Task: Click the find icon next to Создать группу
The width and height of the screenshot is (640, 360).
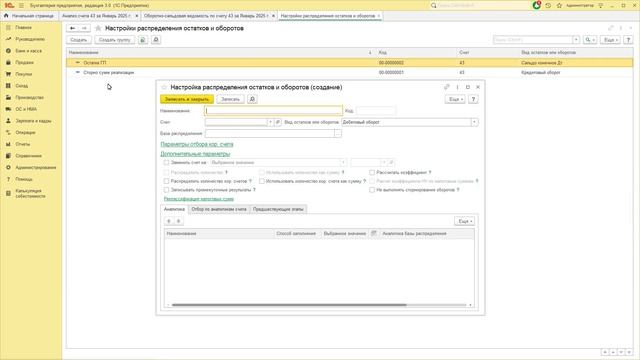Action: (156, 40)
